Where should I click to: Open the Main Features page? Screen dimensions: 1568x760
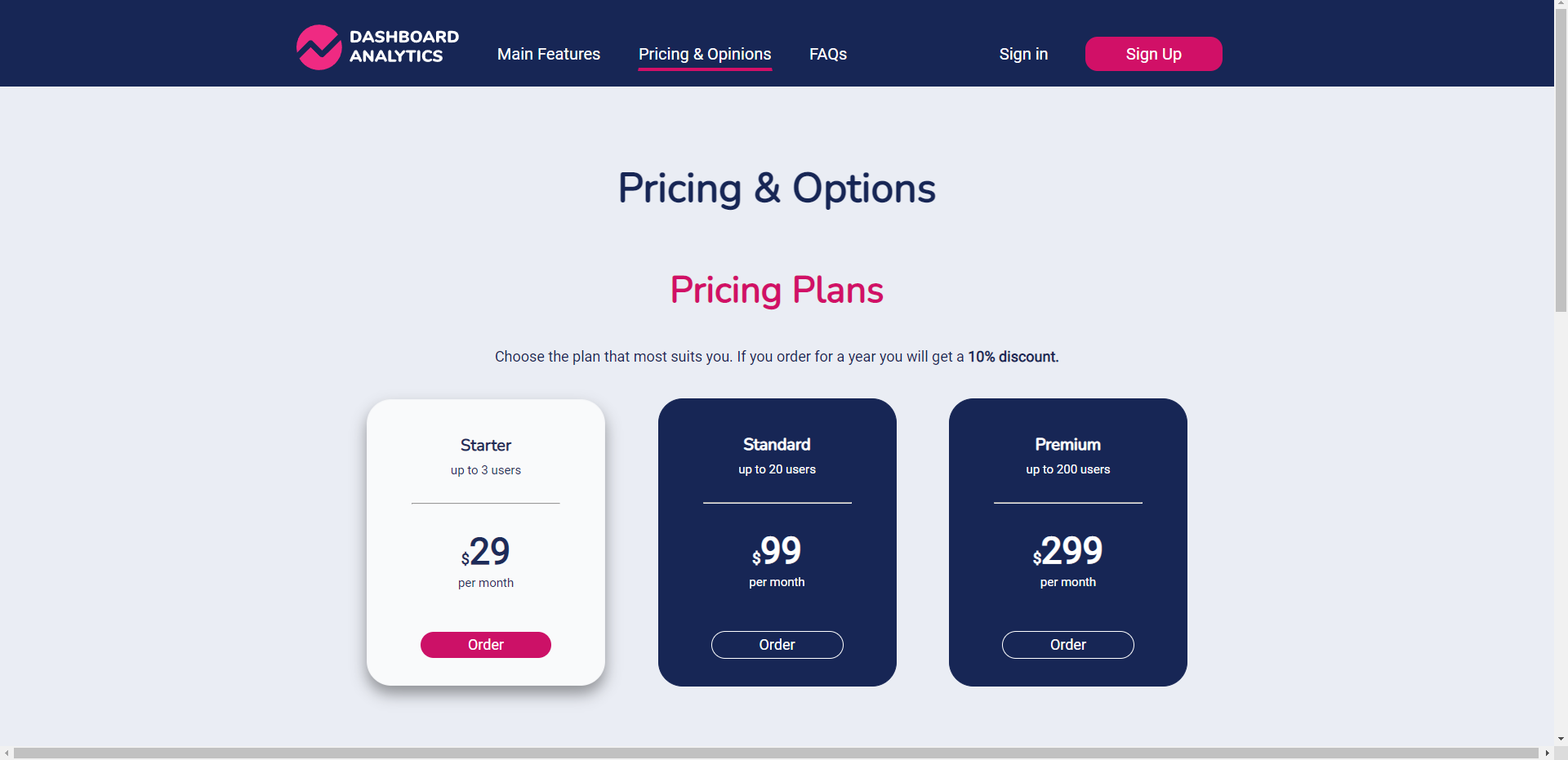548,54
